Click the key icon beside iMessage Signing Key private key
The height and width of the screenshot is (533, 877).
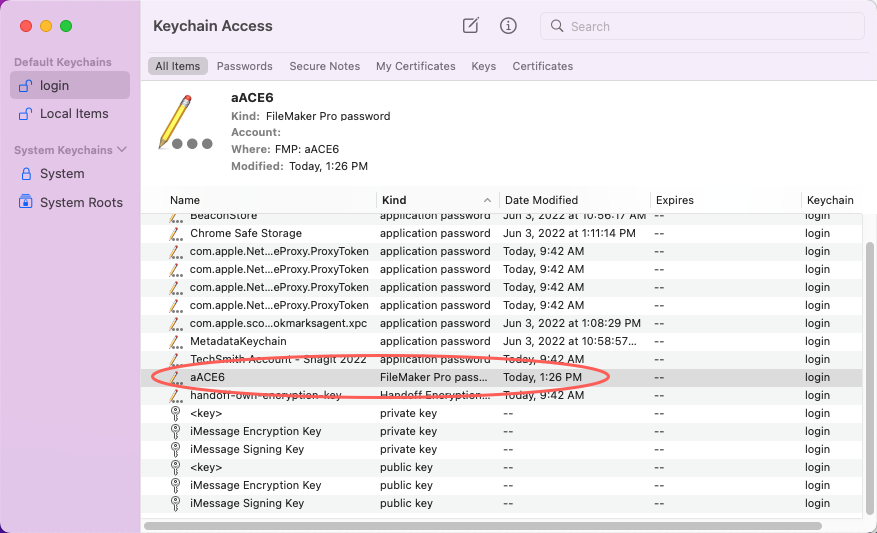click(x=176, y=450)
